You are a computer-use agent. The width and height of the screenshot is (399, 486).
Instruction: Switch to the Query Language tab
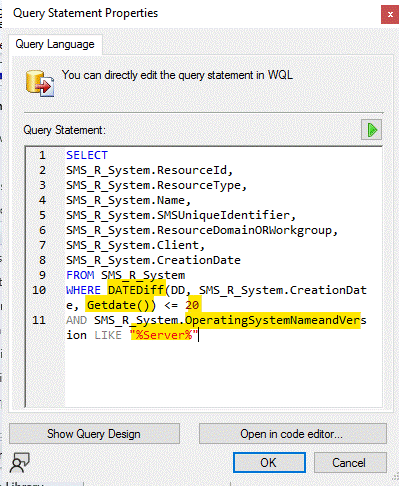click(x=55, y=44)
